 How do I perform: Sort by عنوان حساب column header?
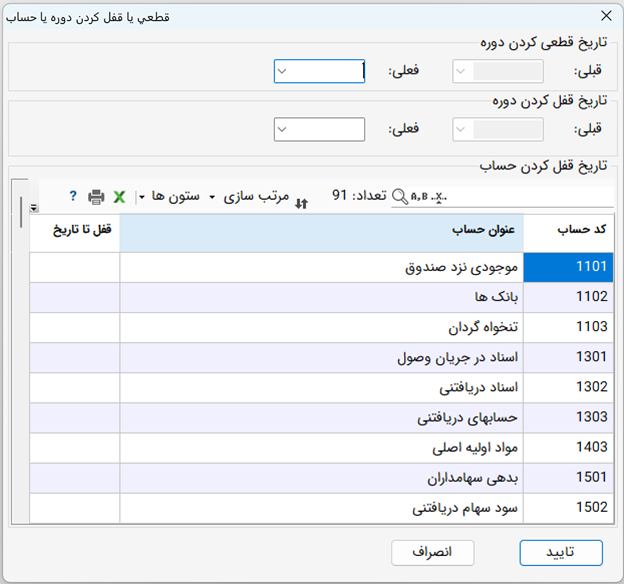click(322, 233)
